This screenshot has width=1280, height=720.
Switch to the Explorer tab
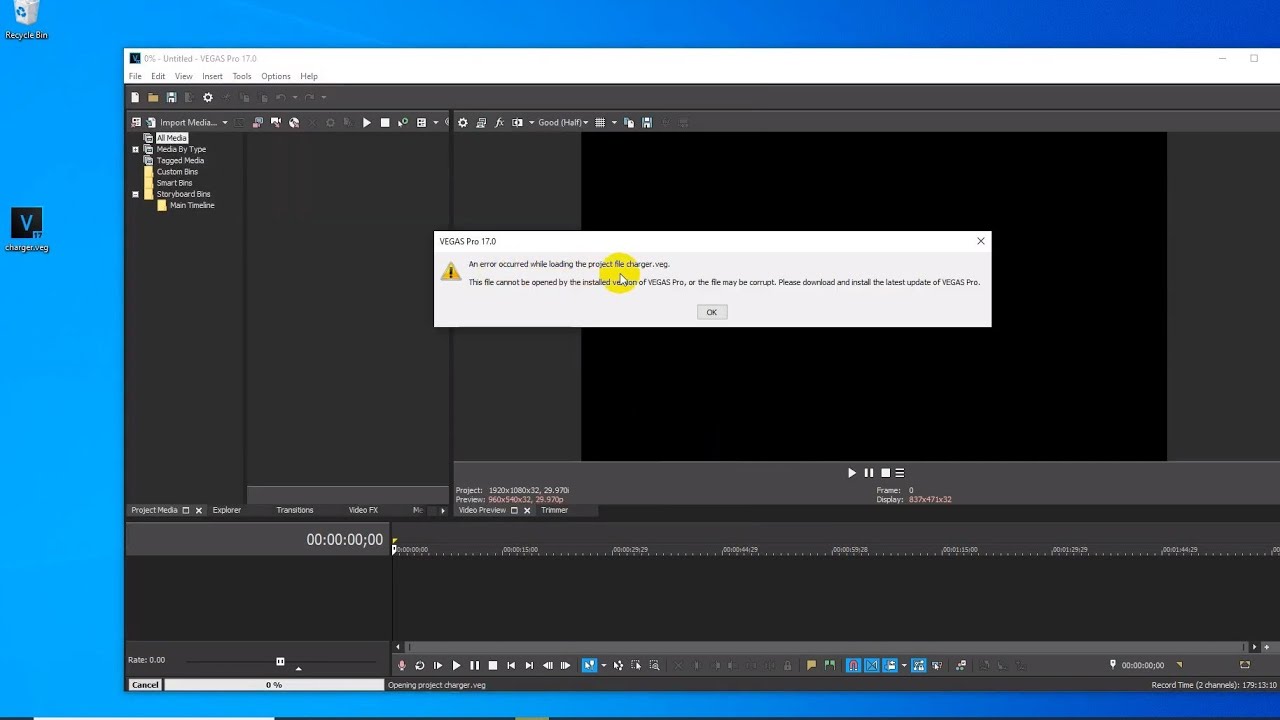point(226,510)
